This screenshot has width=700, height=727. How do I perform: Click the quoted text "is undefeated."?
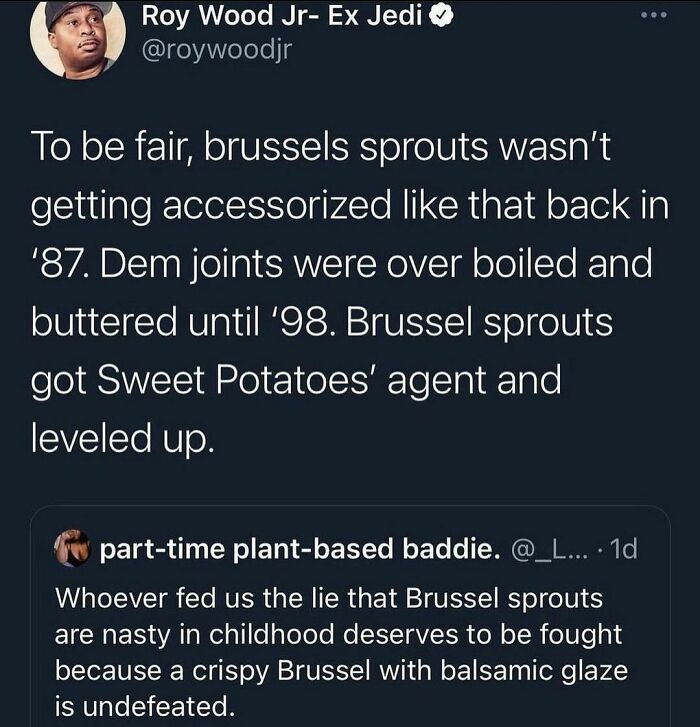pos(144,705)
